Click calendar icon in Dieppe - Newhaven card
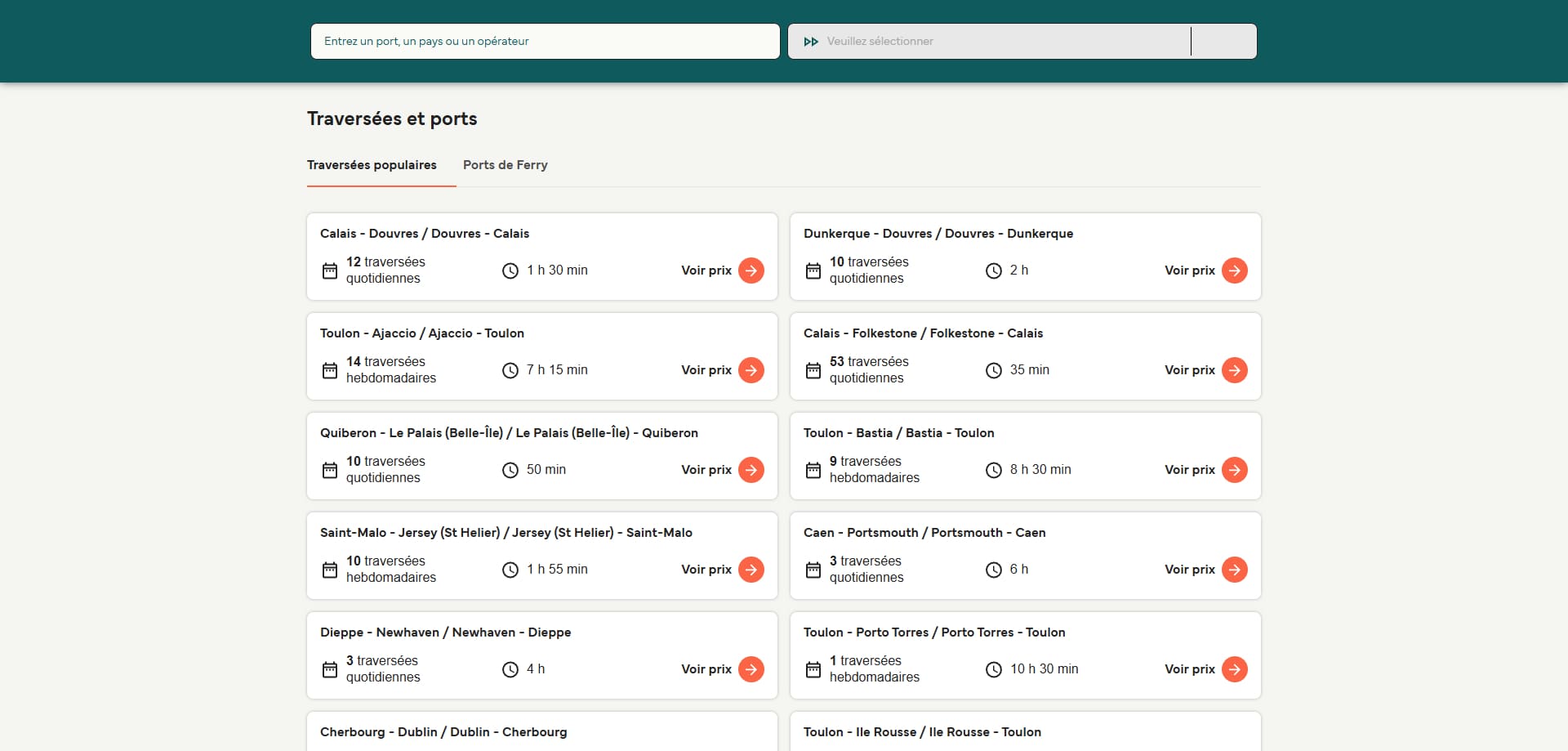The width and height of the screenshot is (1568, 751). point(330,669)
